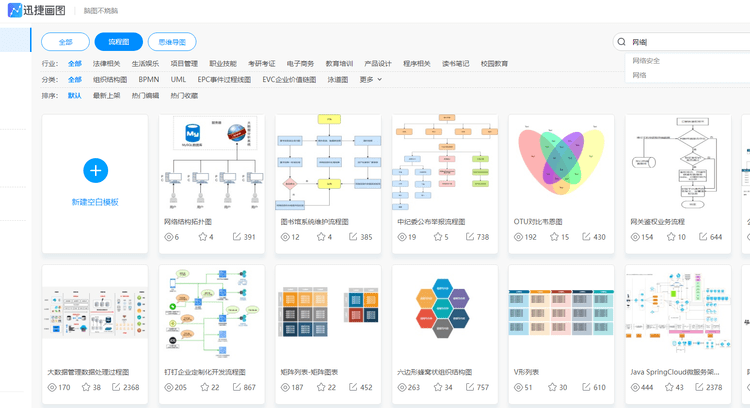Sort templates by 最新上架

coord(106,96)
